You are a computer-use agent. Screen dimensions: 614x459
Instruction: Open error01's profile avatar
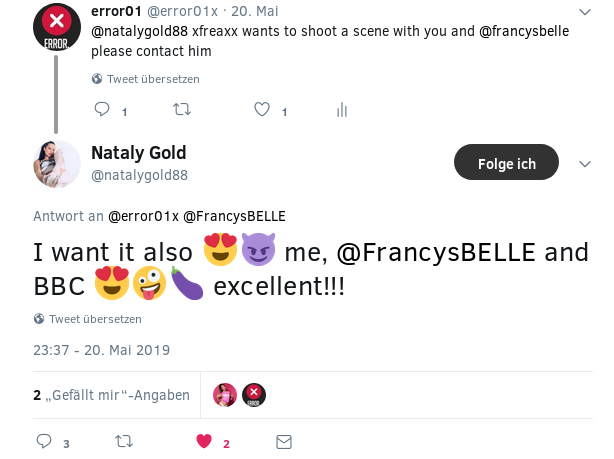point(57,26)
